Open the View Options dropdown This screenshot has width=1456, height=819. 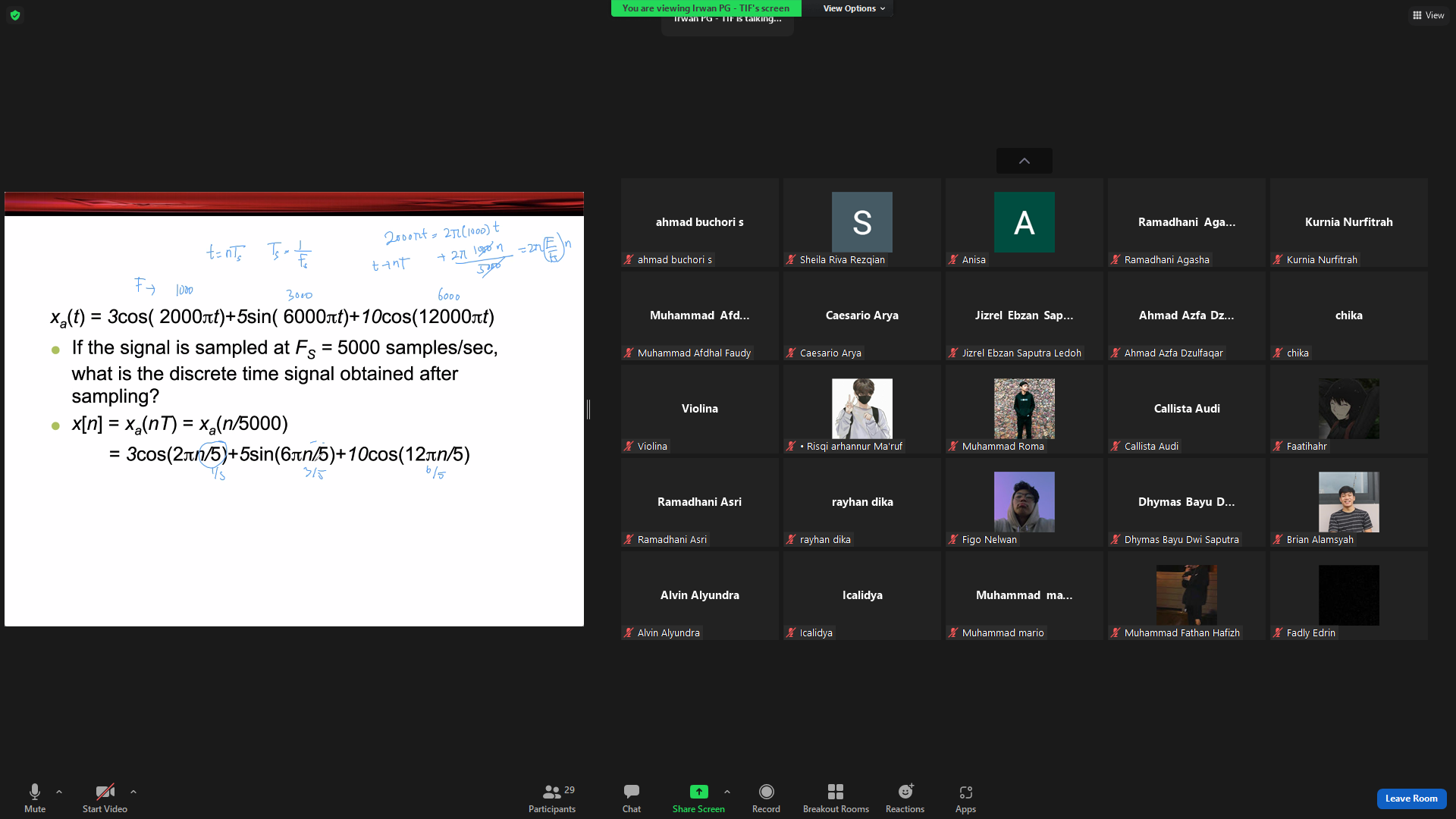[855, 8]
